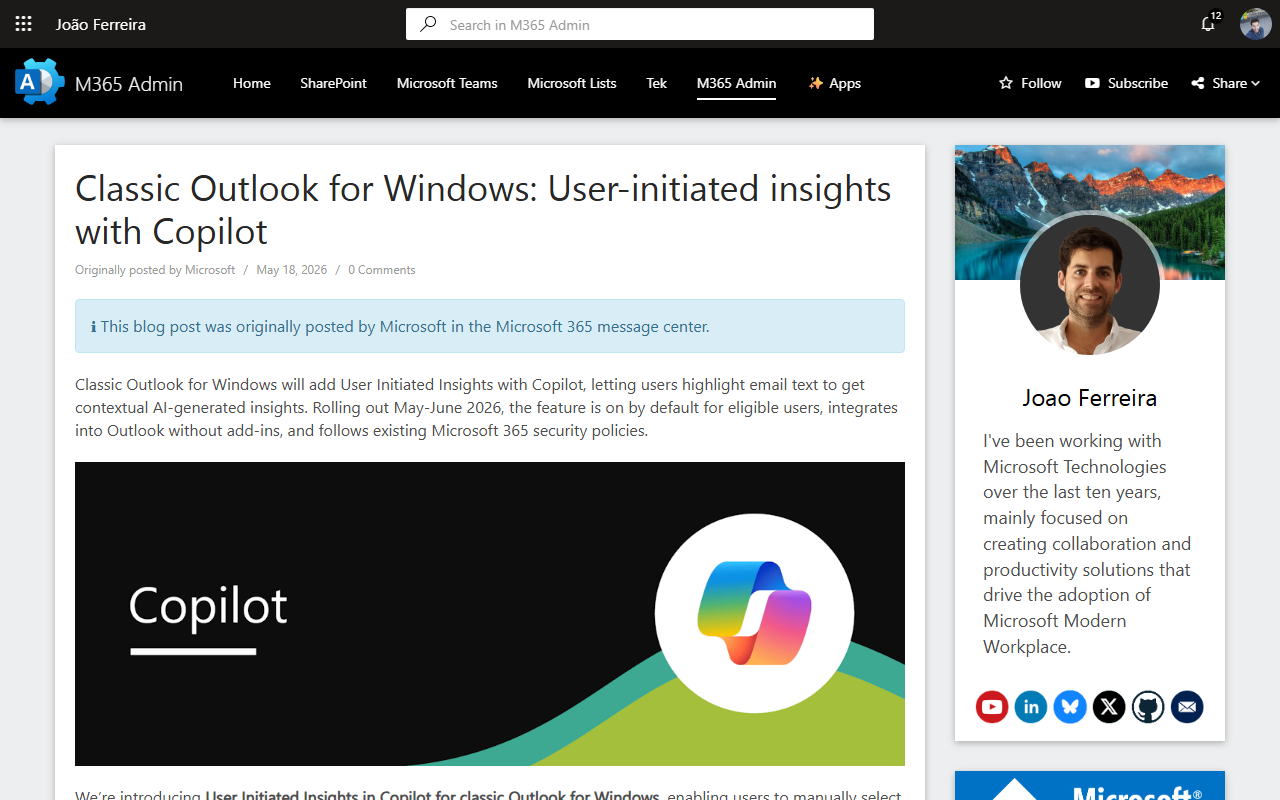Click the Microsoft banner at bottom of sidebar
The image size is (1280, 800).
pyautogui.click(x=1090, y=785)
